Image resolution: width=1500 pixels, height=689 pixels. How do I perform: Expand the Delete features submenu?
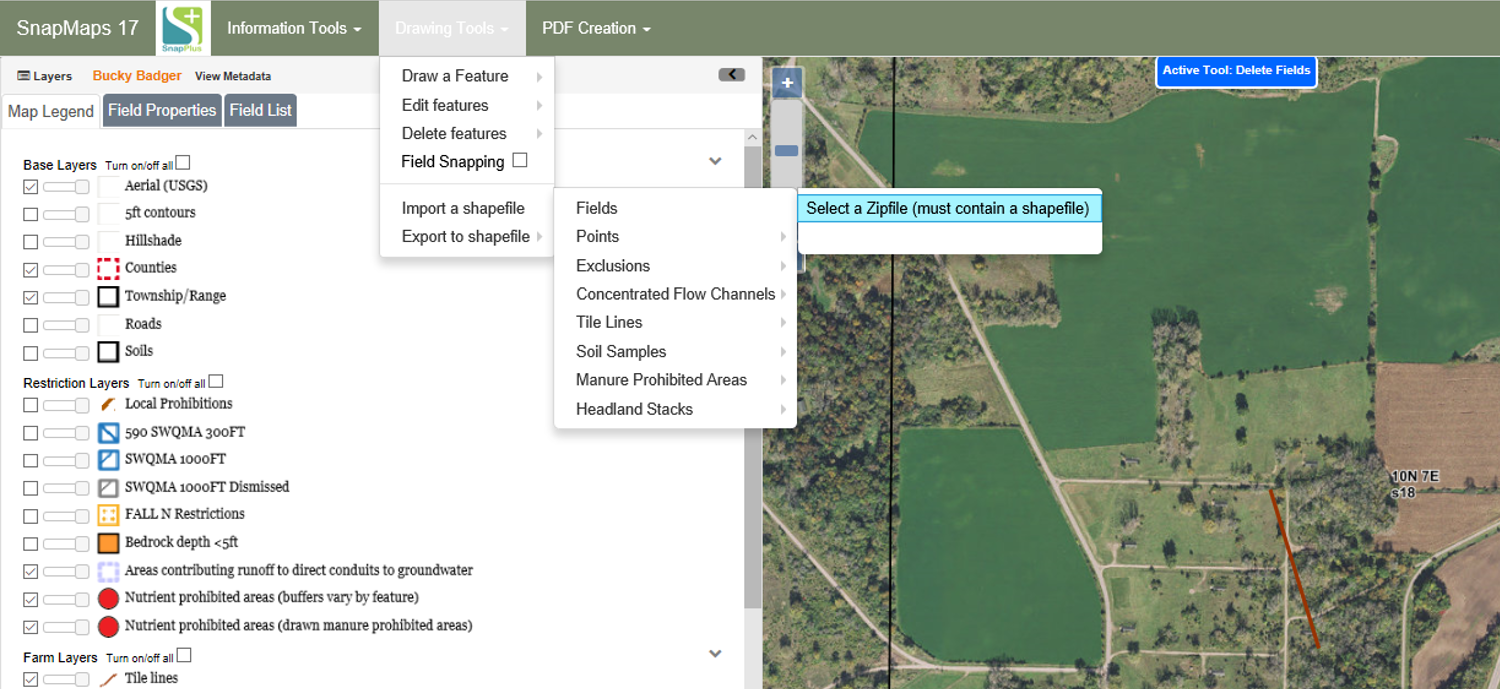click(x=467, y=133)
